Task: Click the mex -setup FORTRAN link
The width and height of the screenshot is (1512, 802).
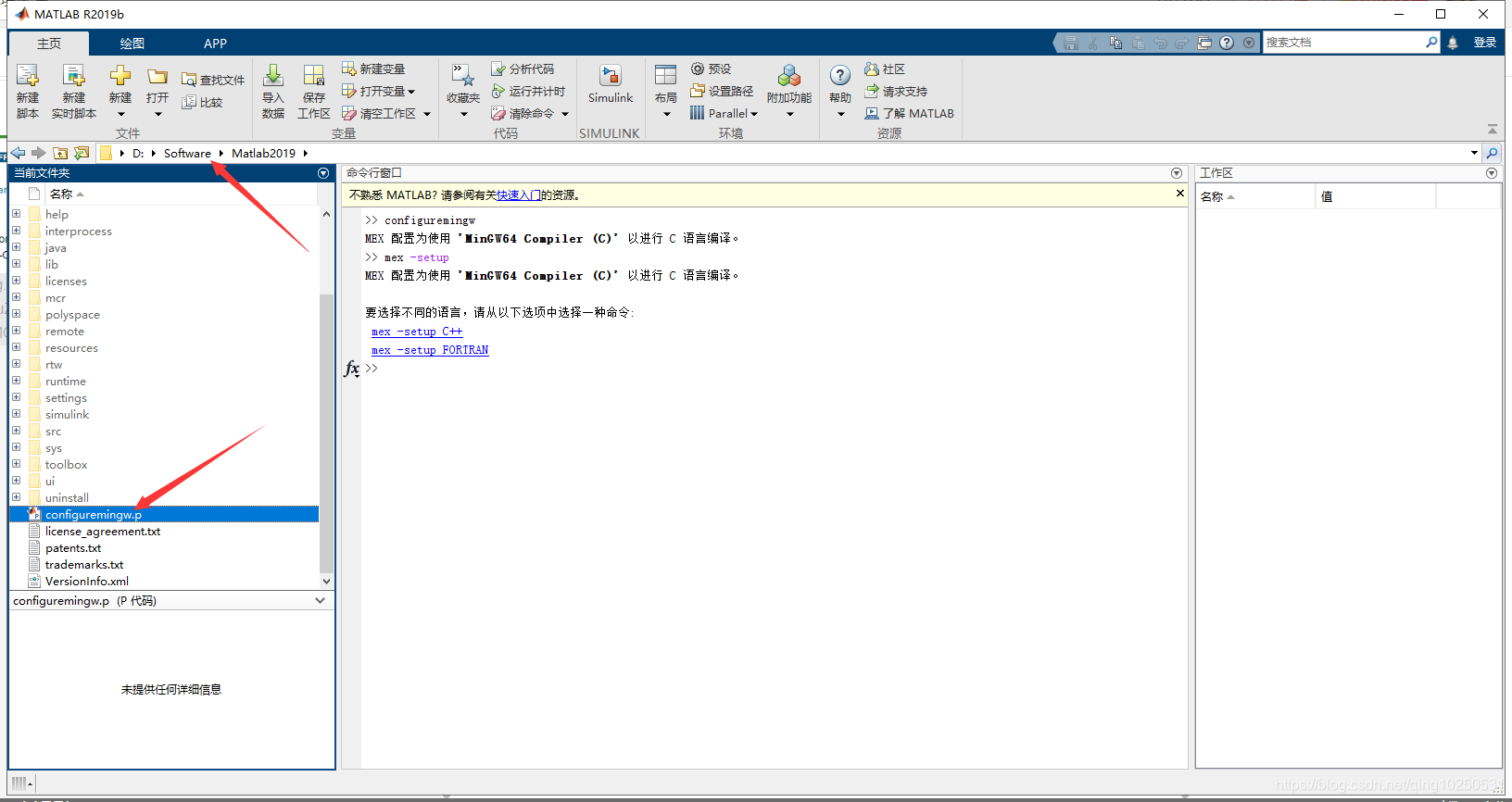Action: (430, 350)
